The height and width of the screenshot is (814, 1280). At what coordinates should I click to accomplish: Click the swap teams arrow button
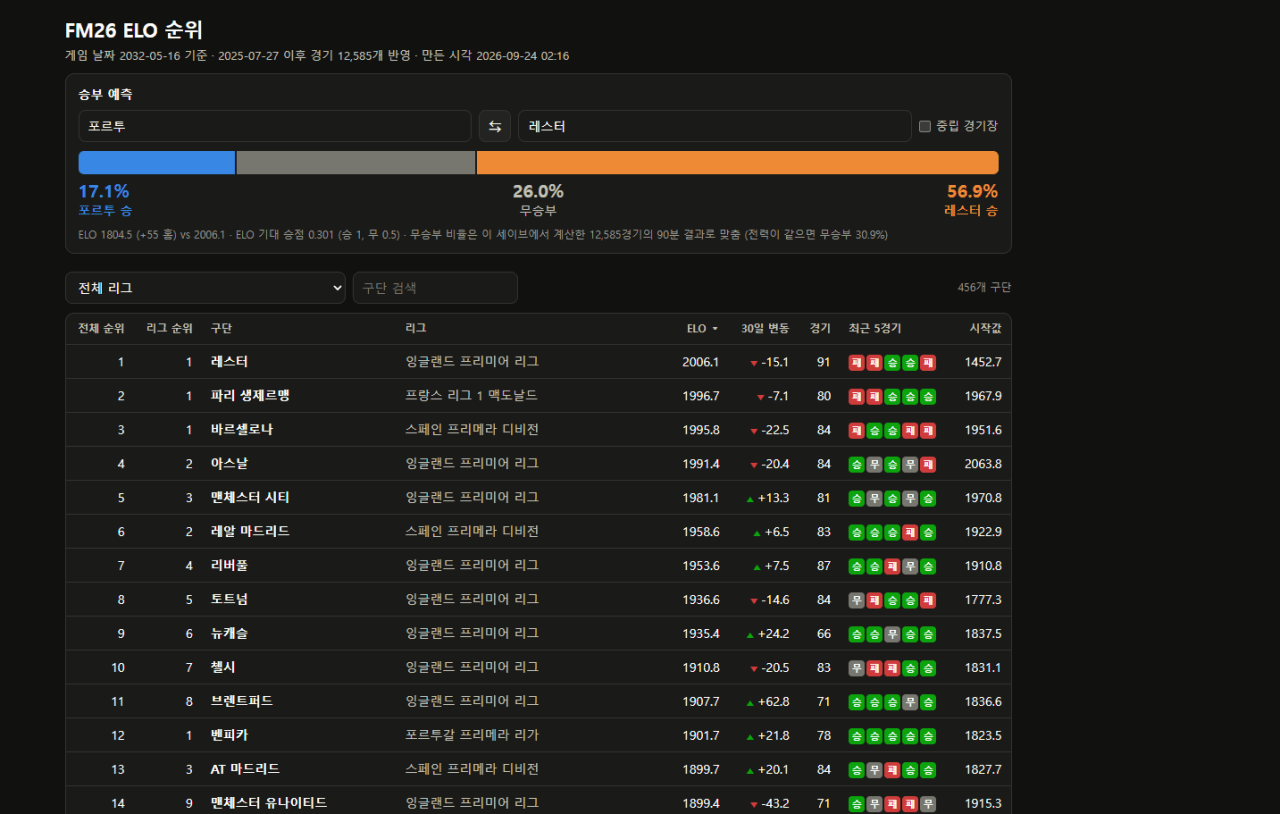[x=494, y=126]
